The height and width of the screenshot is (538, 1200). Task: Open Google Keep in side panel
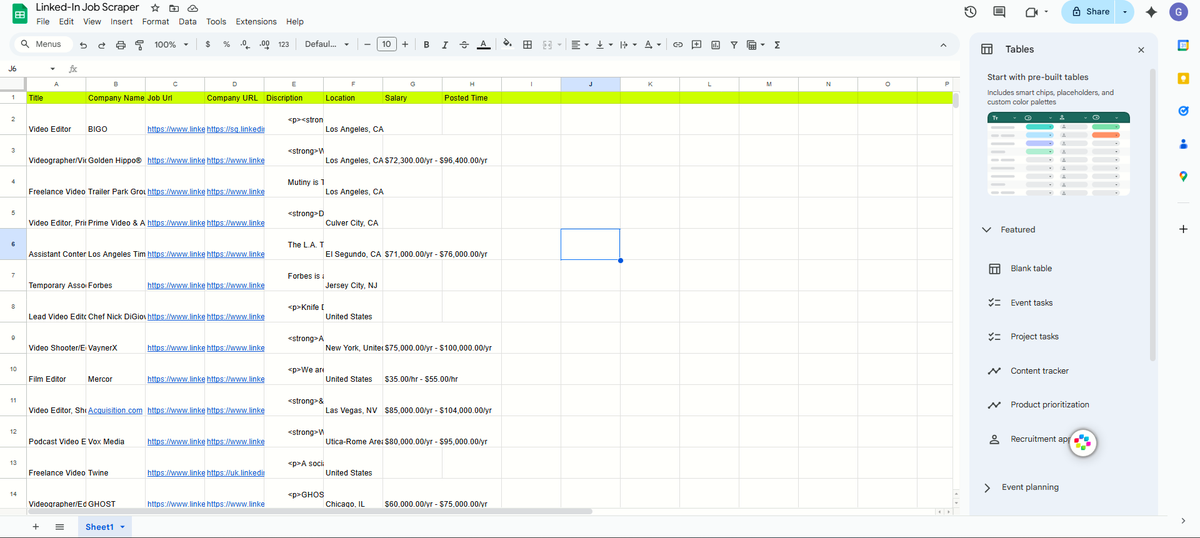pos(1183,78)
